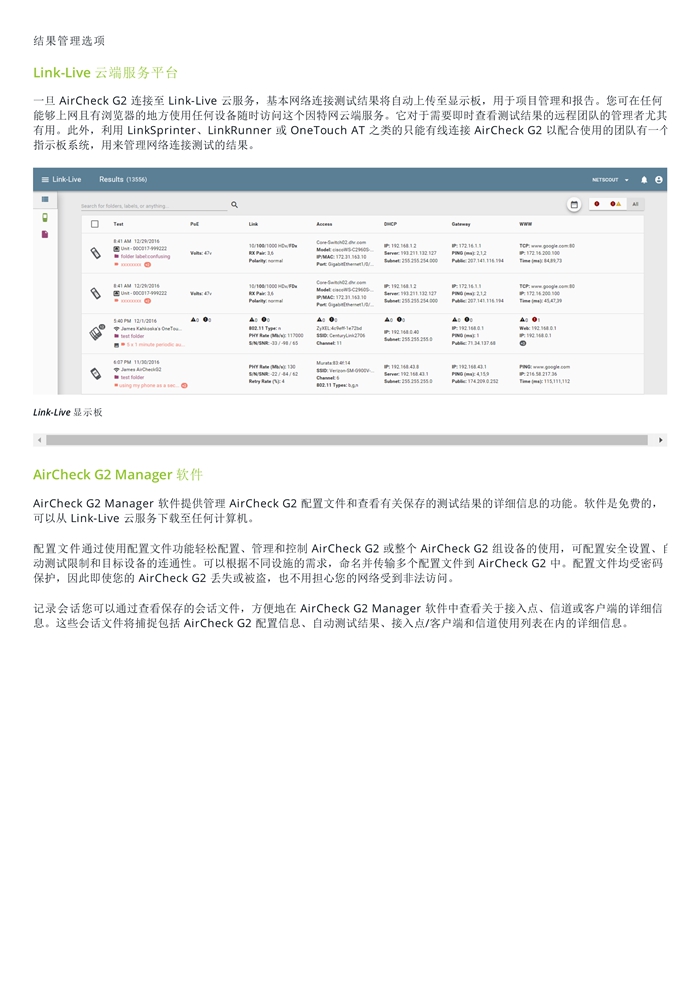The image size is (700, 991).
Task: Click the 'Link-Live 显示板' figure caption
Action: 68,412
